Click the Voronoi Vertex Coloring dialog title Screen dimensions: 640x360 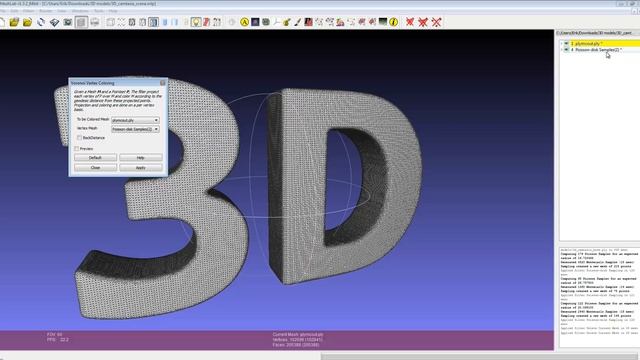pos(93,83)
